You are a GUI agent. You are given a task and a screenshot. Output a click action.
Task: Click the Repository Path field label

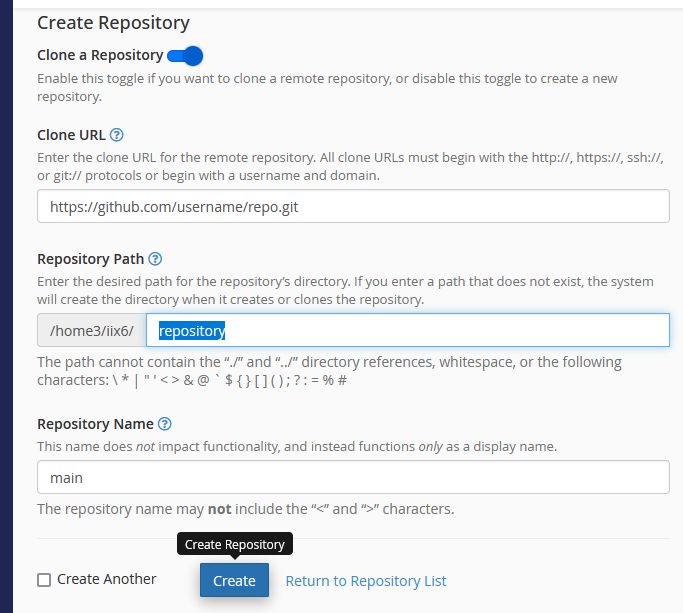(x=90, y=258)
